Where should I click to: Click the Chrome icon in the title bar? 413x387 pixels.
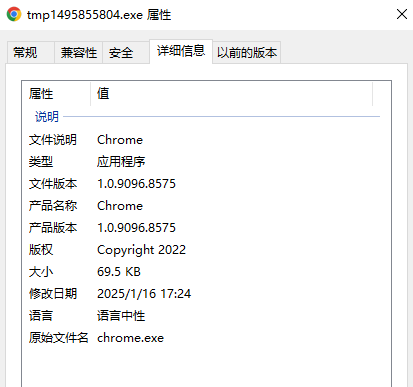pyautogui.click(x=14, y=14)
